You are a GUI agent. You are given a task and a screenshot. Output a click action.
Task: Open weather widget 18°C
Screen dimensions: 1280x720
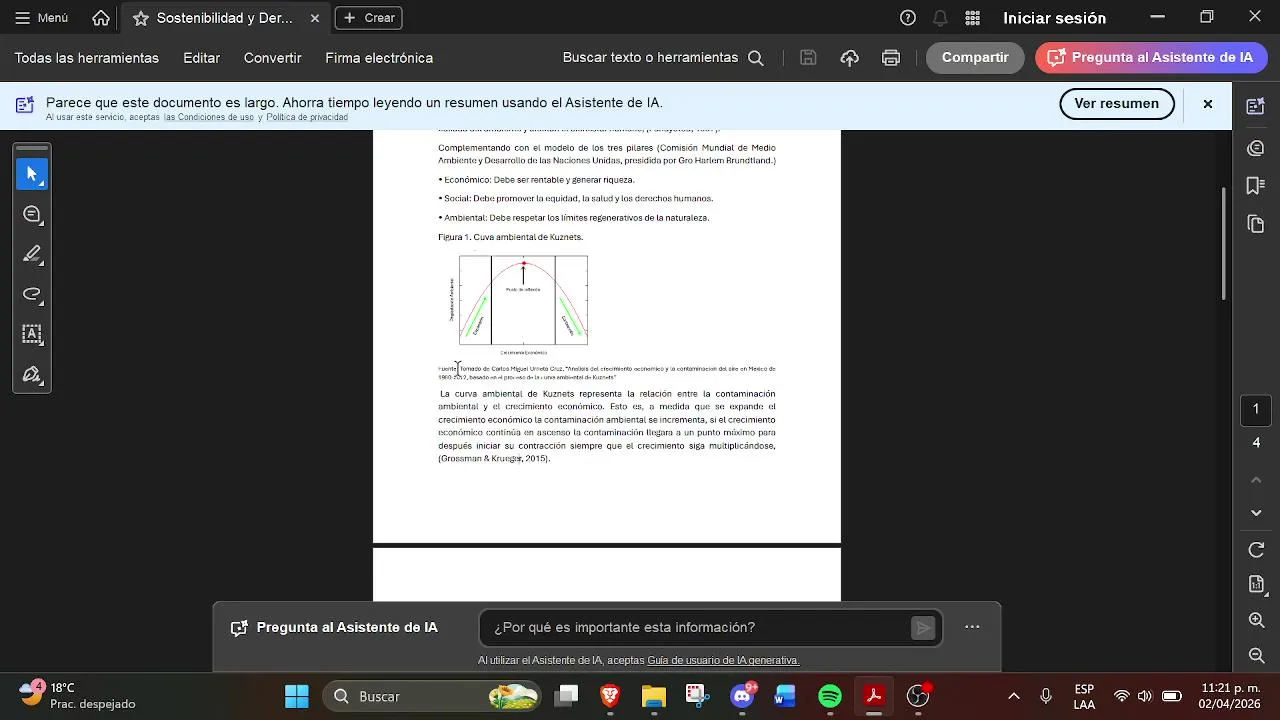click(77, 696)
